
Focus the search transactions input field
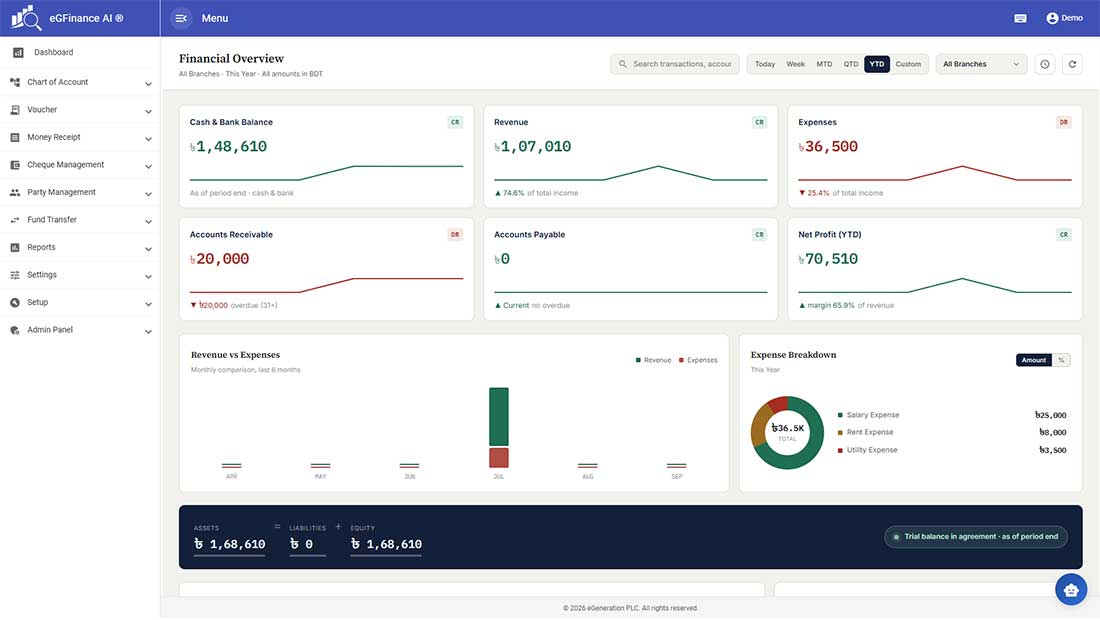point(675,64)
